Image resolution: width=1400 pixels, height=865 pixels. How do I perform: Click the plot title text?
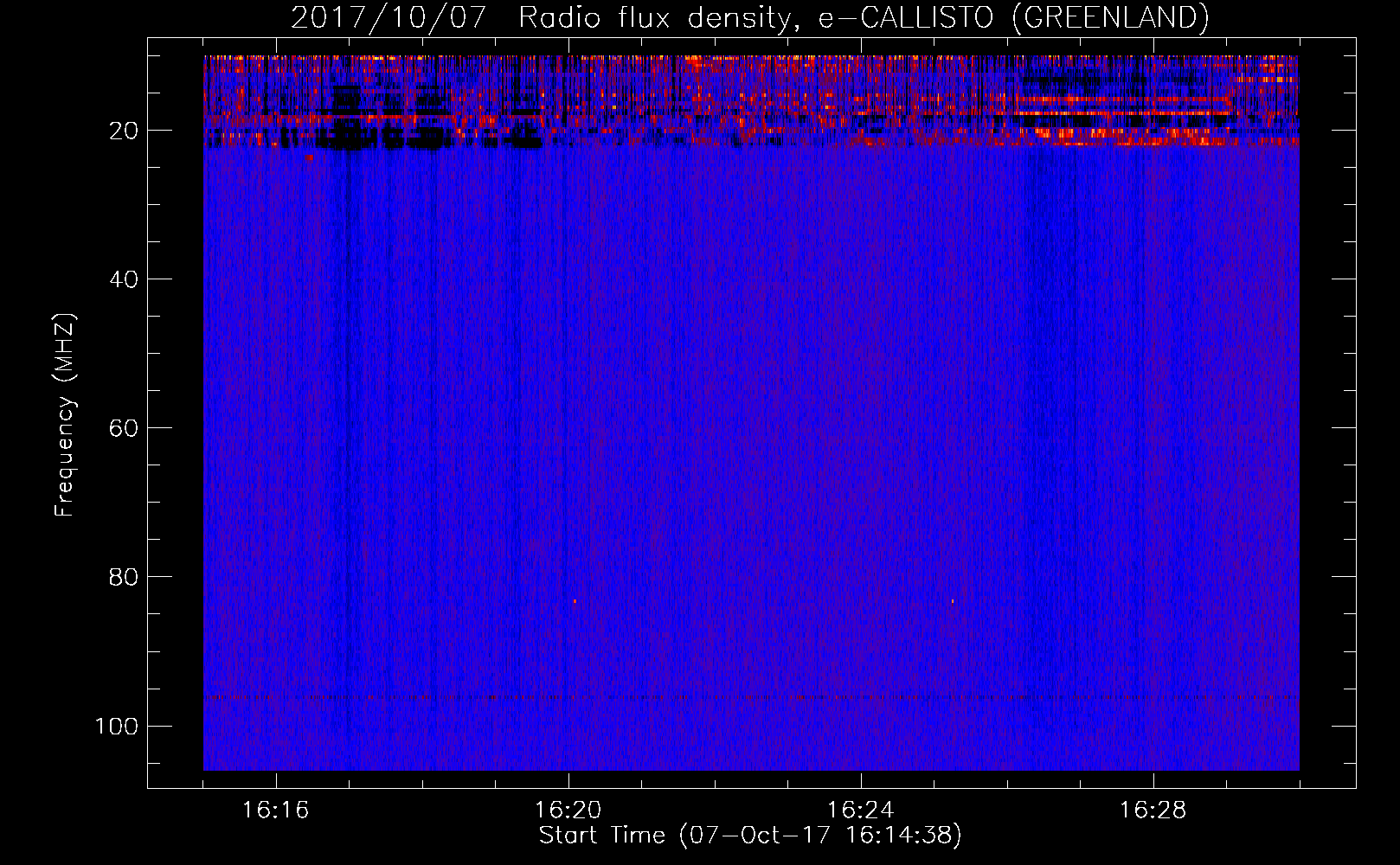(749, 18)
